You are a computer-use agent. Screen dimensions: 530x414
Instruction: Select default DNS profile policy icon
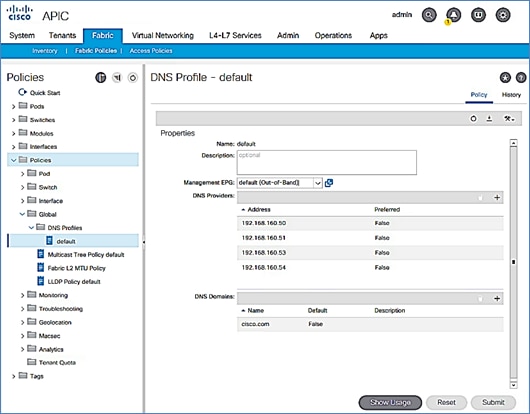click(49, 241)
